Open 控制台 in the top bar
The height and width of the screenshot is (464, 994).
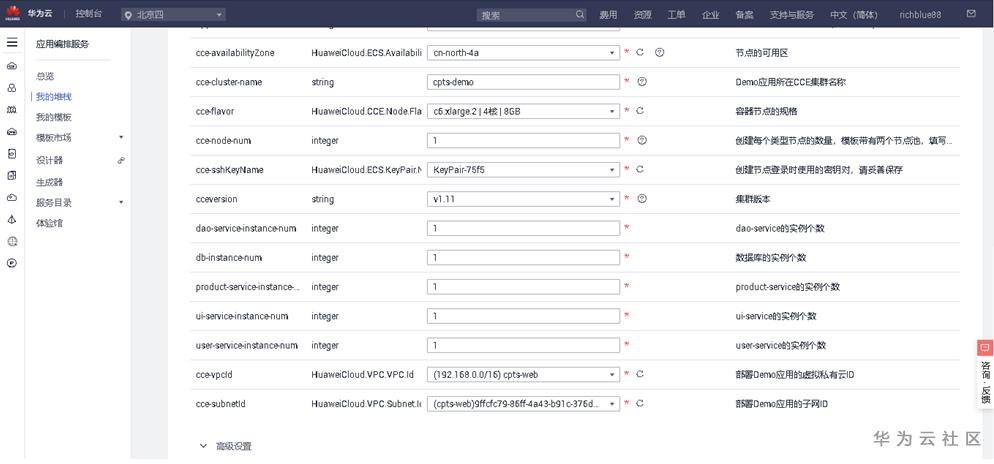(x=88, y=13)
